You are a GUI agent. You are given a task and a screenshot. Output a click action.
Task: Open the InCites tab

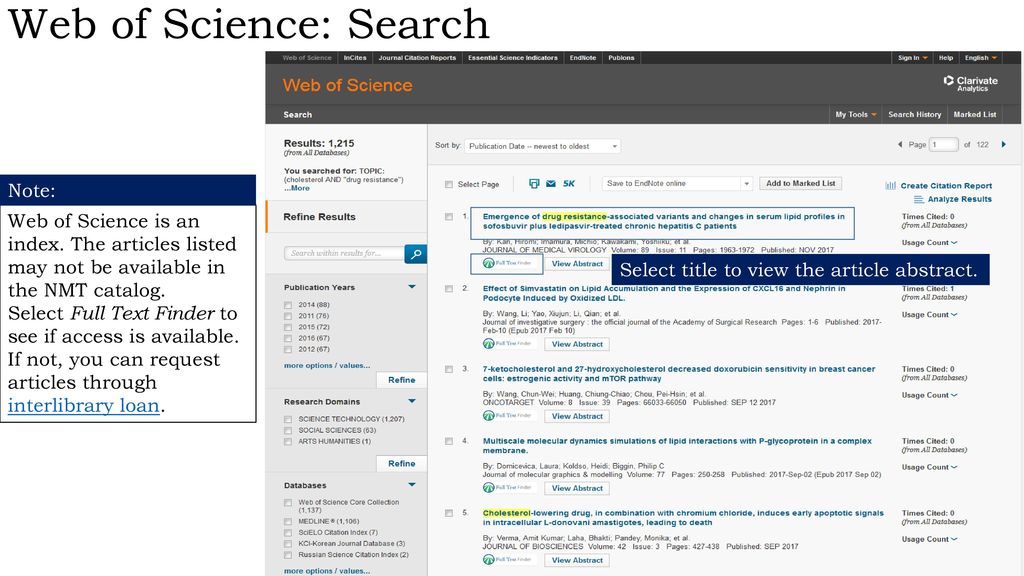click(355, 57)
